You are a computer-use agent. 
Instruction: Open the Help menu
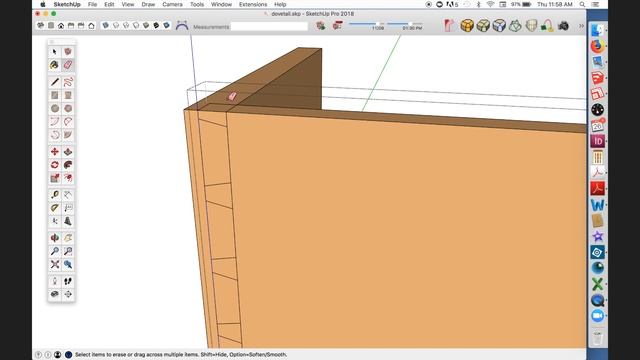(280, 4)
